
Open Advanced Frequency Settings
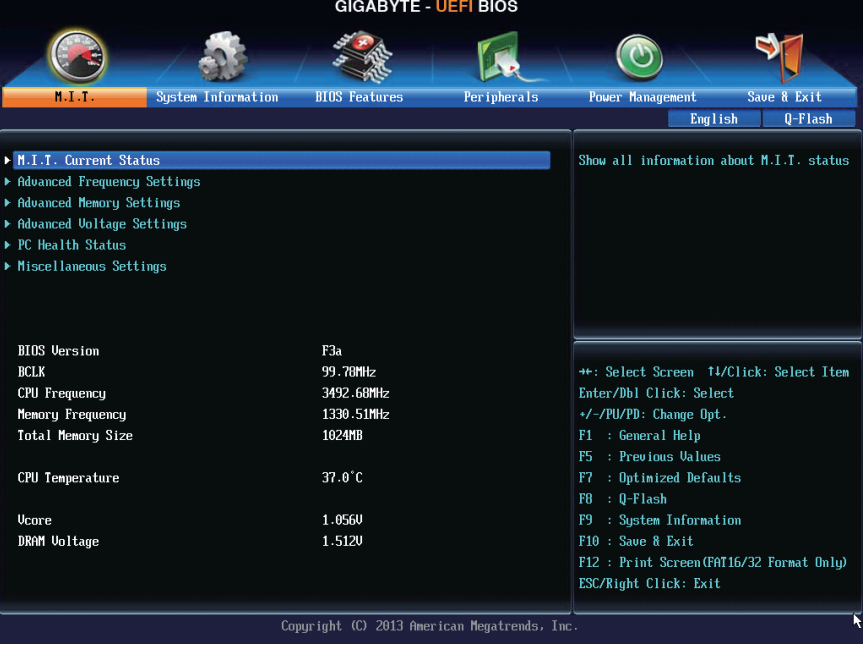[x=108, y=182]
